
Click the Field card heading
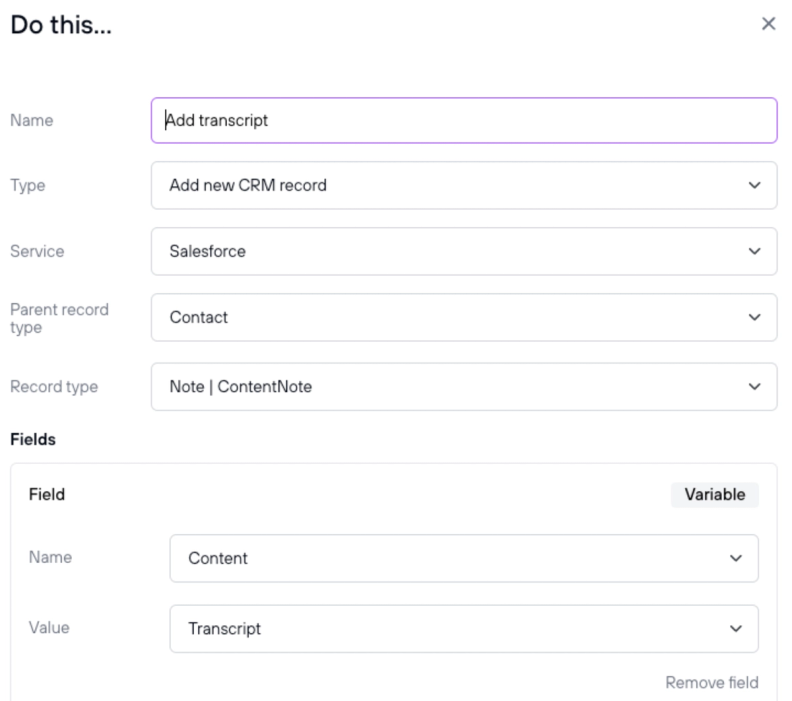tap(47, 494)
